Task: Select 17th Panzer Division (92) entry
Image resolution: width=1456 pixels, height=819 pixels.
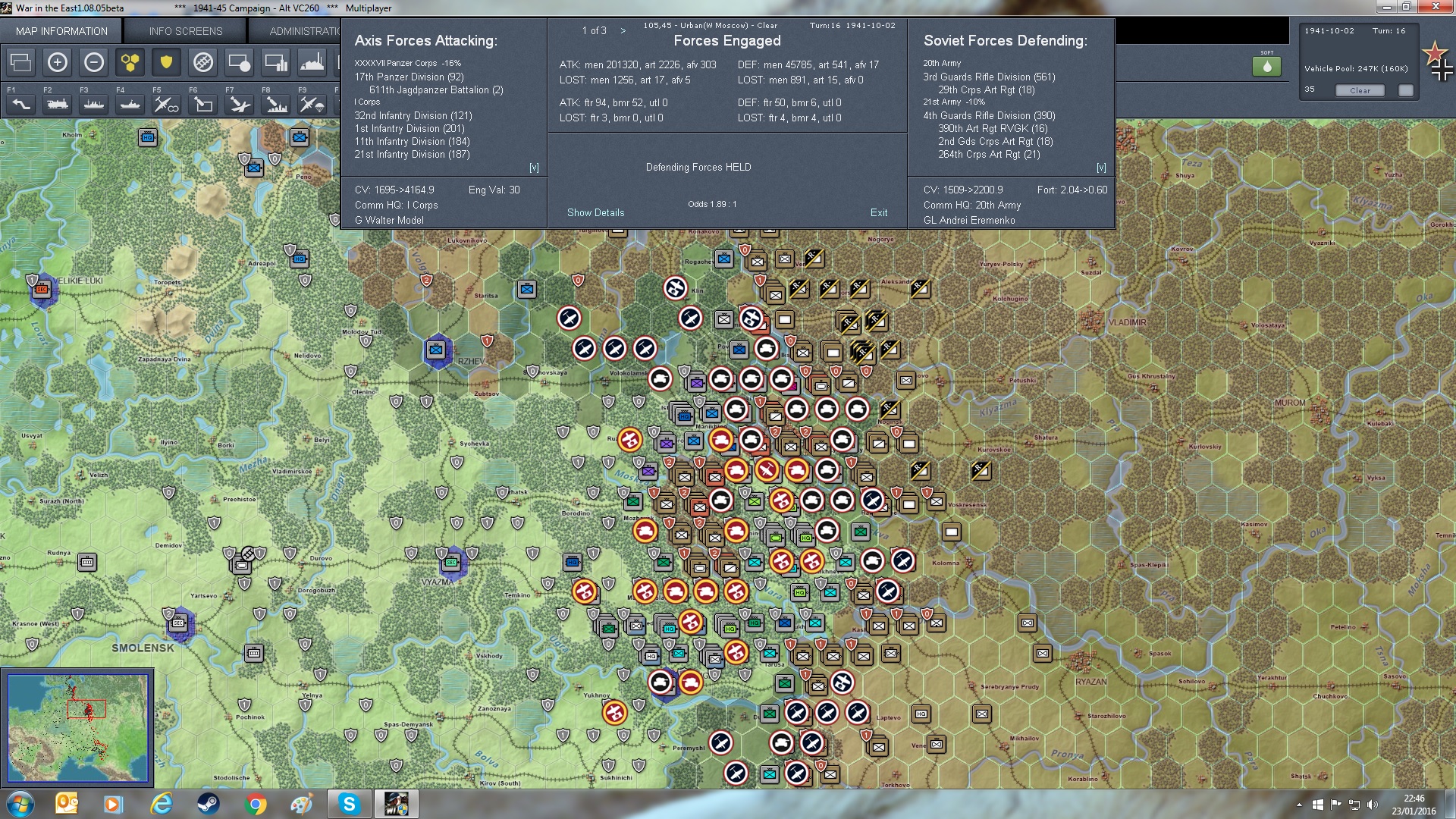Action: click(x=409, y=77)
